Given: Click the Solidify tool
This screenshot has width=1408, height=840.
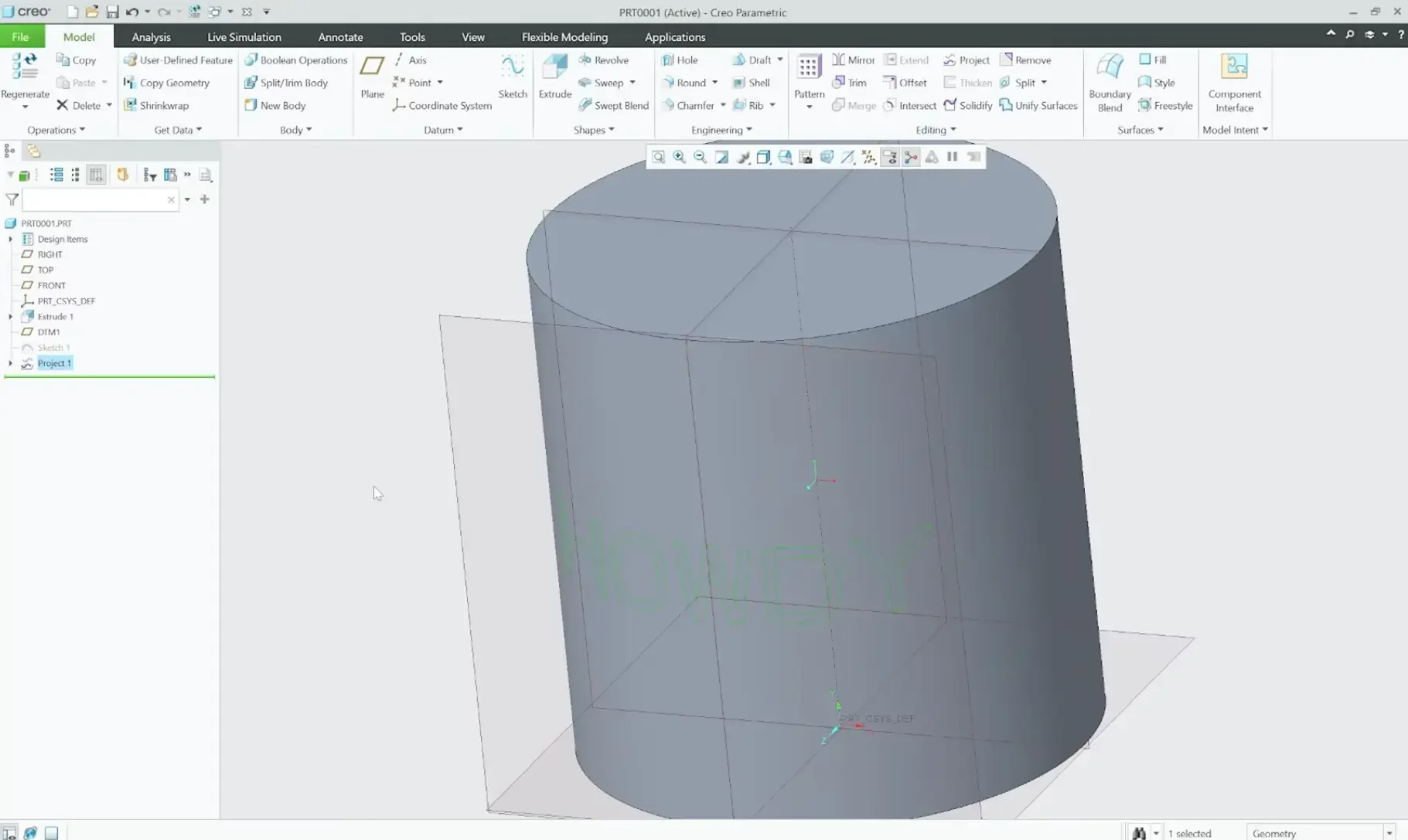Looking at the screenshot, I should (x=967, y=105).
